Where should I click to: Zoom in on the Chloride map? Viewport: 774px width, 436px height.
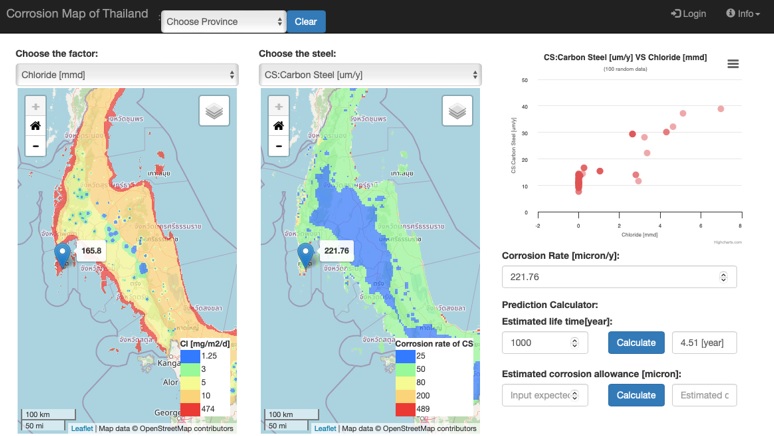tap(36, 106)
